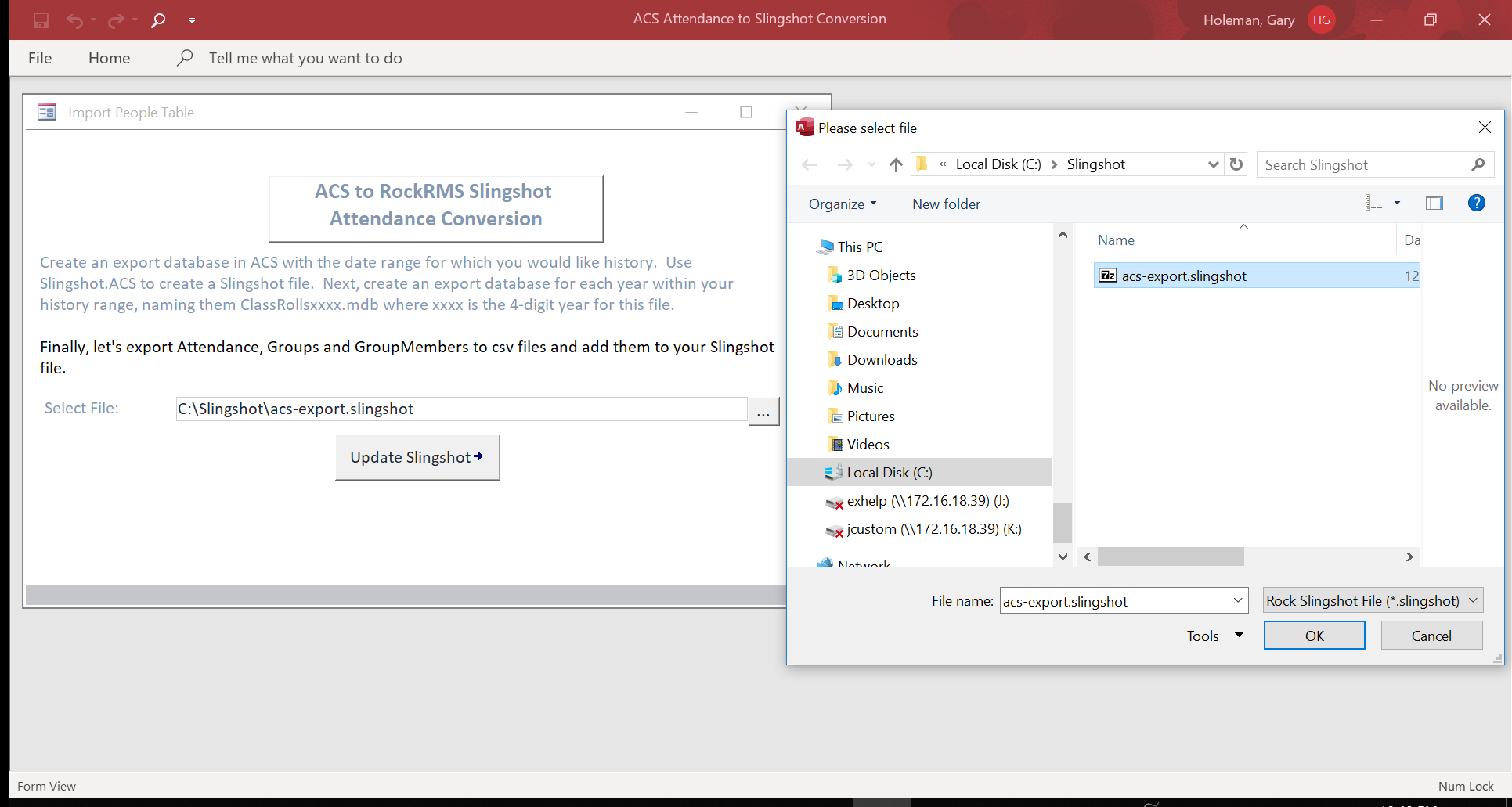Click the navigation pane vertical scrollbar thumb
This screenshot has width=1512, height=807.
[x=1063, y=522]
